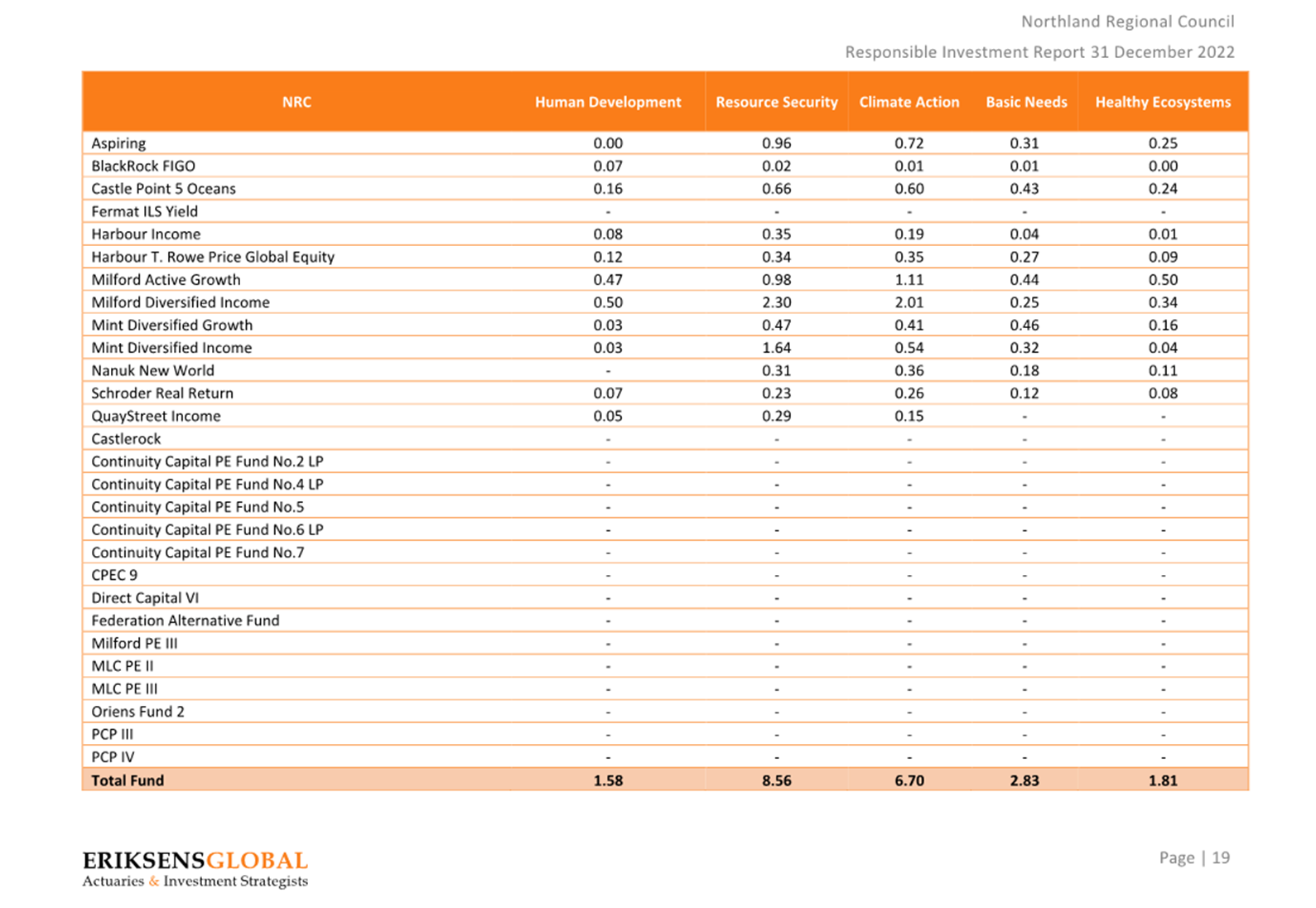Select the Responsible Investment Report date header
Viewport: 1316px width, 908px height.
tap(1039, 52)
